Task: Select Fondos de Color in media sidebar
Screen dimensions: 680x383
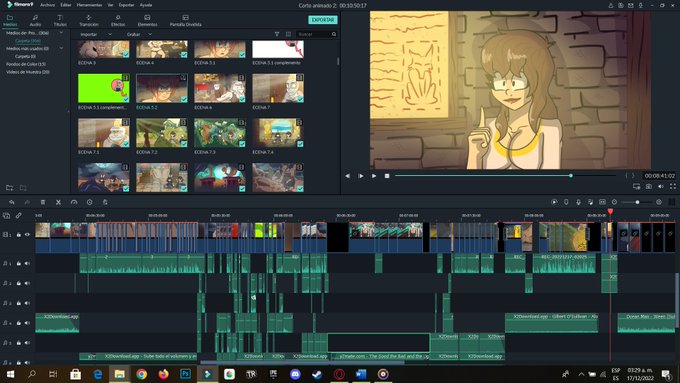Action: click(x=26, y=64)
